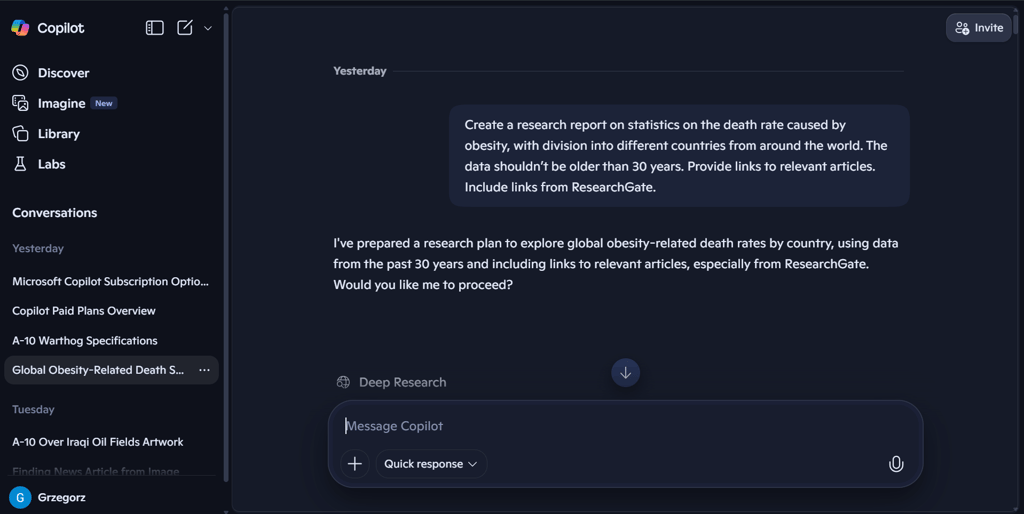Screen dimensions: 1024x514
Task: Click the Invite button
Action: (978, 28)
